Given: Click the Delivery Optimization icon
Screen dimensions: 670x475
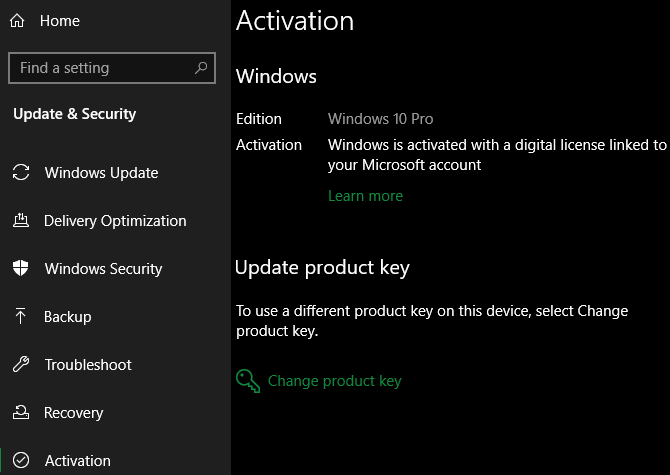Looking at the screenshot, I should pos(20,221).
